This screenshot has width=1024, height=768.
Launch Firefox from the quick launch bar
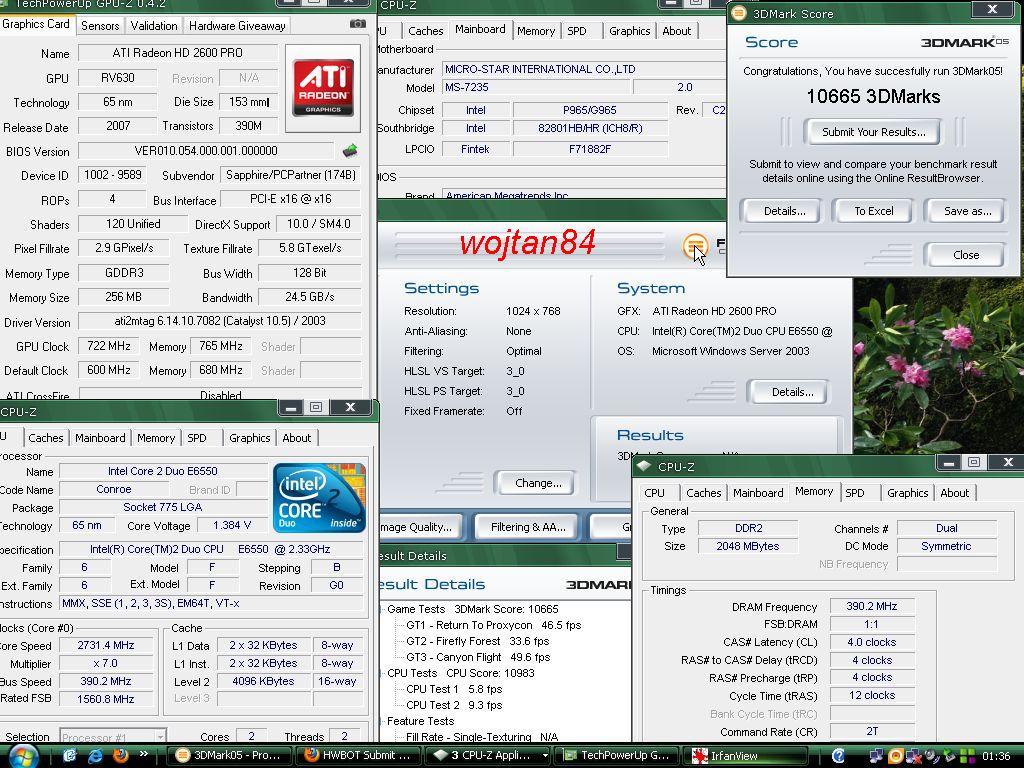(120, 756)
